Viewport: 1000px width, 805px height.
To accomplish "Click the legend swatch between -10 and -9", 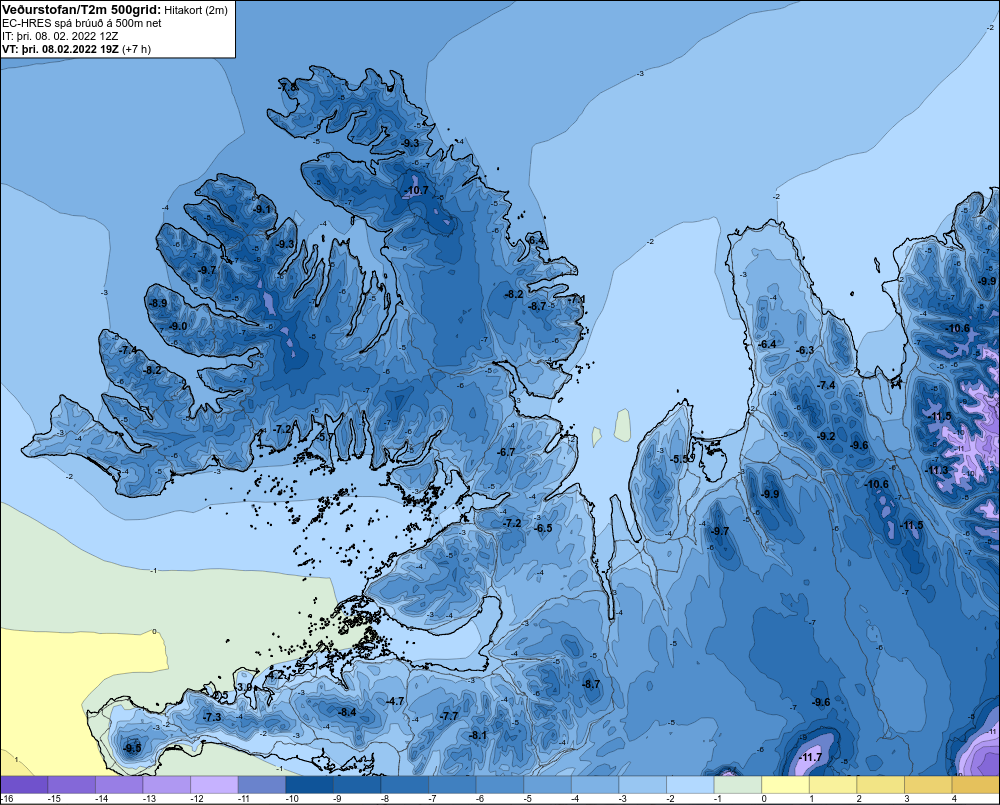I will click(x=309, y=785).
